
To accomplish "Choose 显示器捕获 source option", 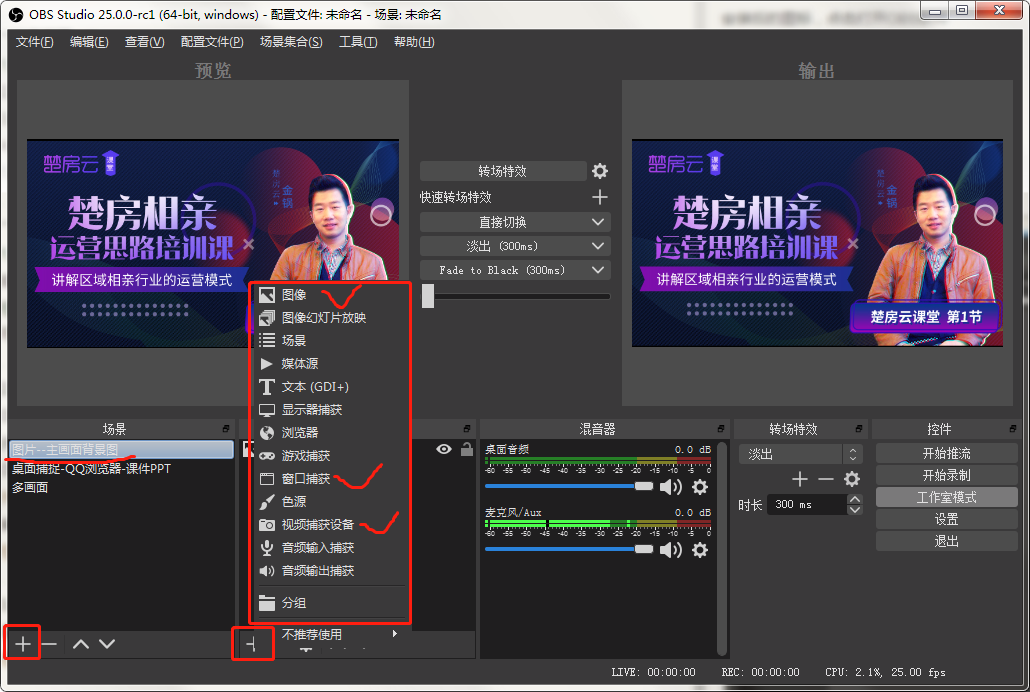I will [x=331, y=409].
